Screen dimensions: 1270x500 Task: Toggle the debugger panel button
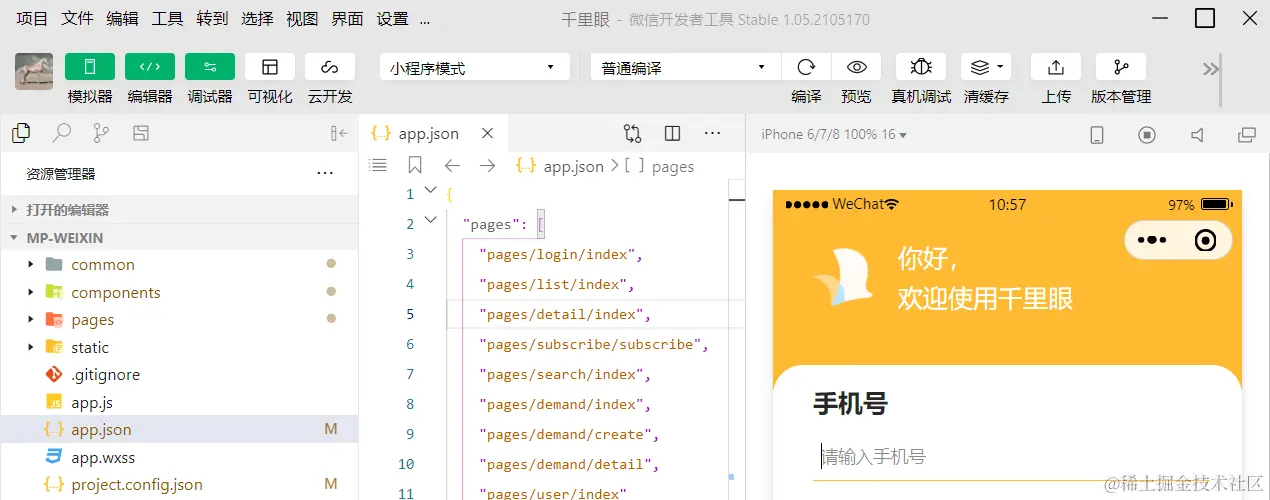pos(210,67)
